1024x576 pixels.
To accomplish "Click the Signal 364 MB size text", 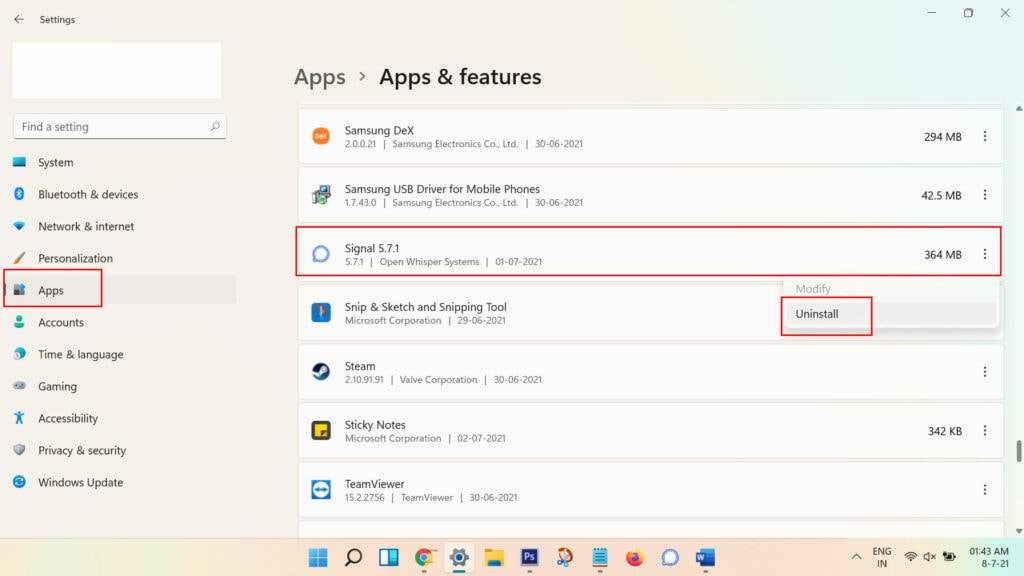I will coord(942,255).
